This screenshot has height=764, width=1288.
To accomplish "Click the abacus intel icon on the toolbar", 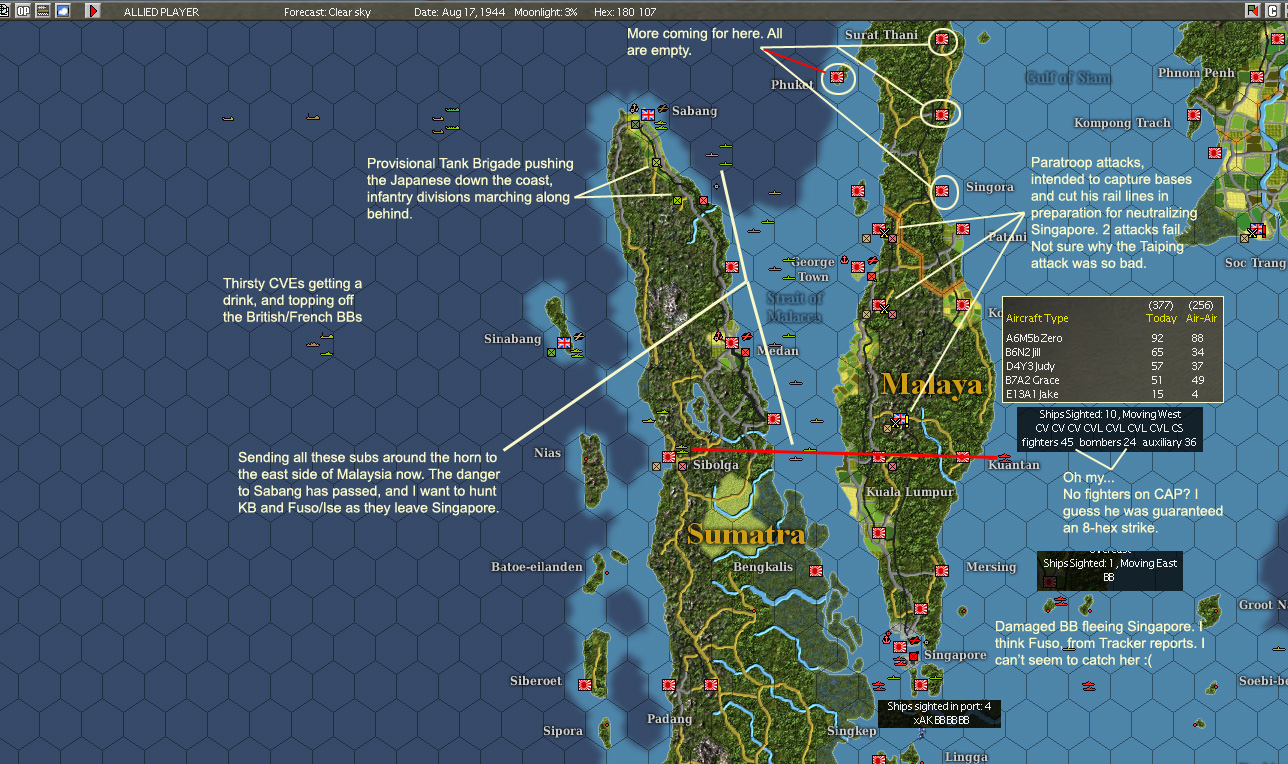I will [x=42, y=11].
